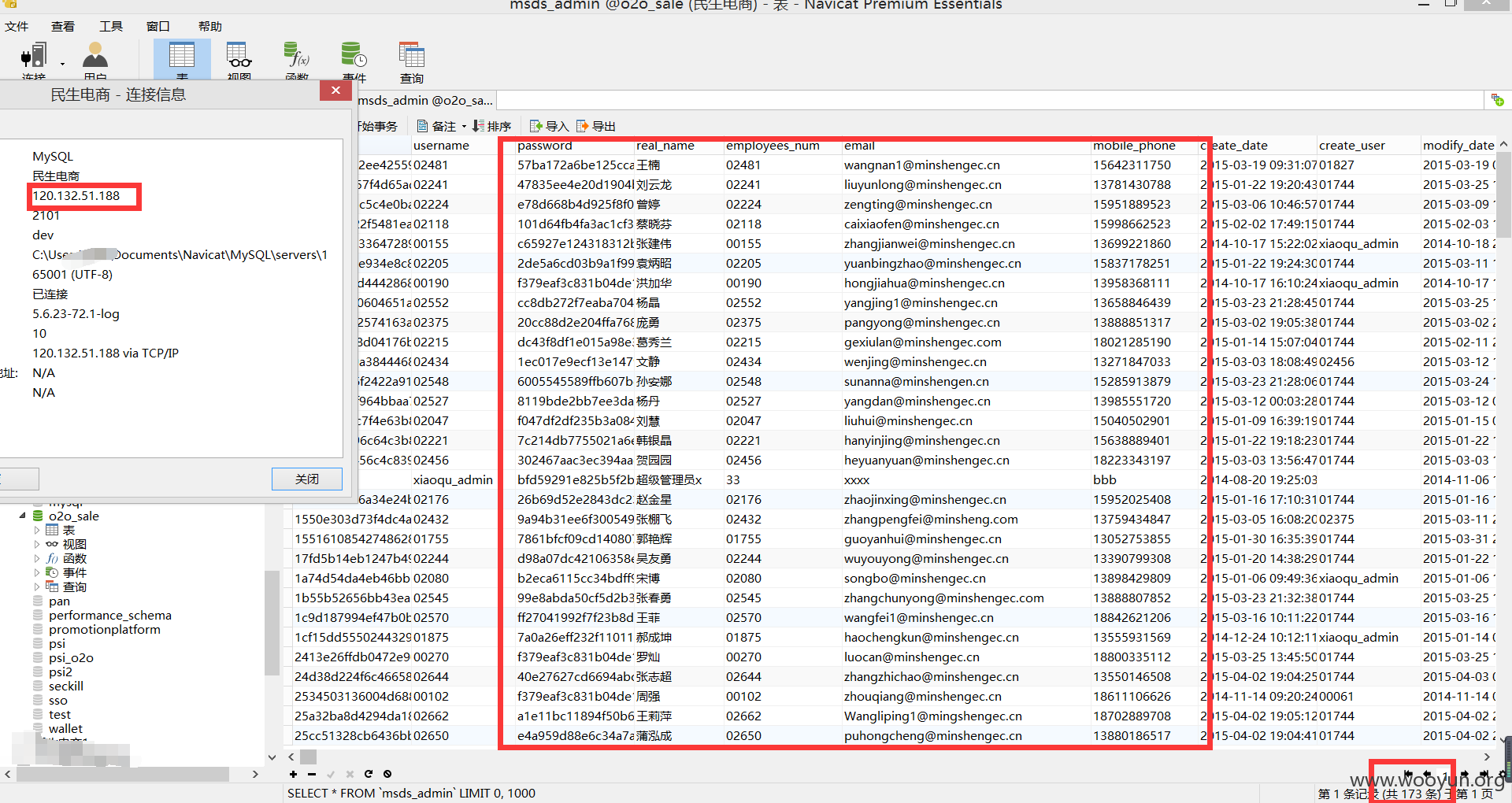Click the 导出 export button
Screen dimensions: 1512x803
pyautogui.click(x=596, y=126)
